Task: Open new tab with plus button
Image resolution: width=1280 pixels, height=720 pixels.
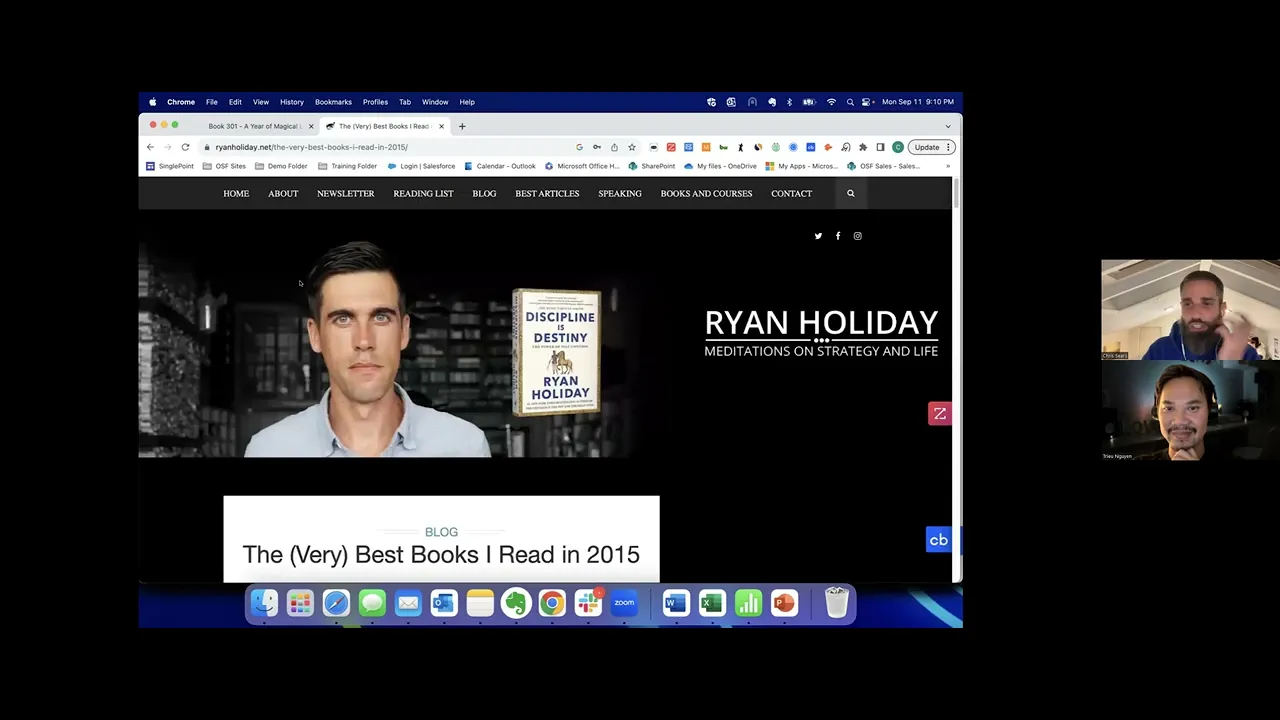Action: (462, 126)
